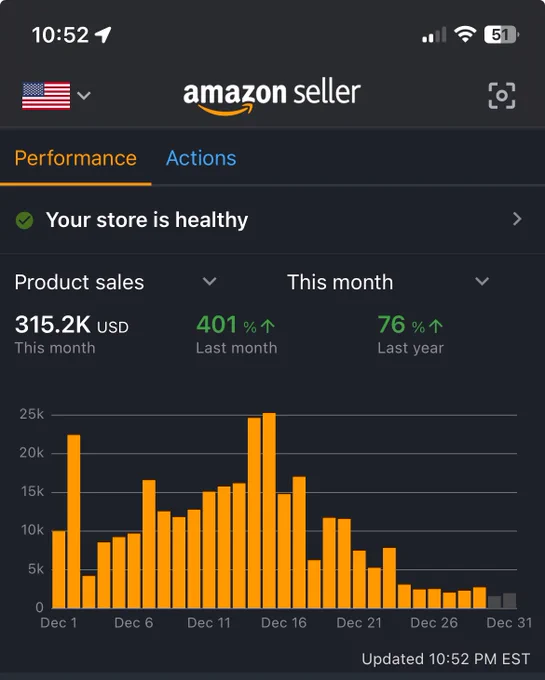Open the Your store is healthy row
Screen dimensions: 545x680
coord(272,220)
